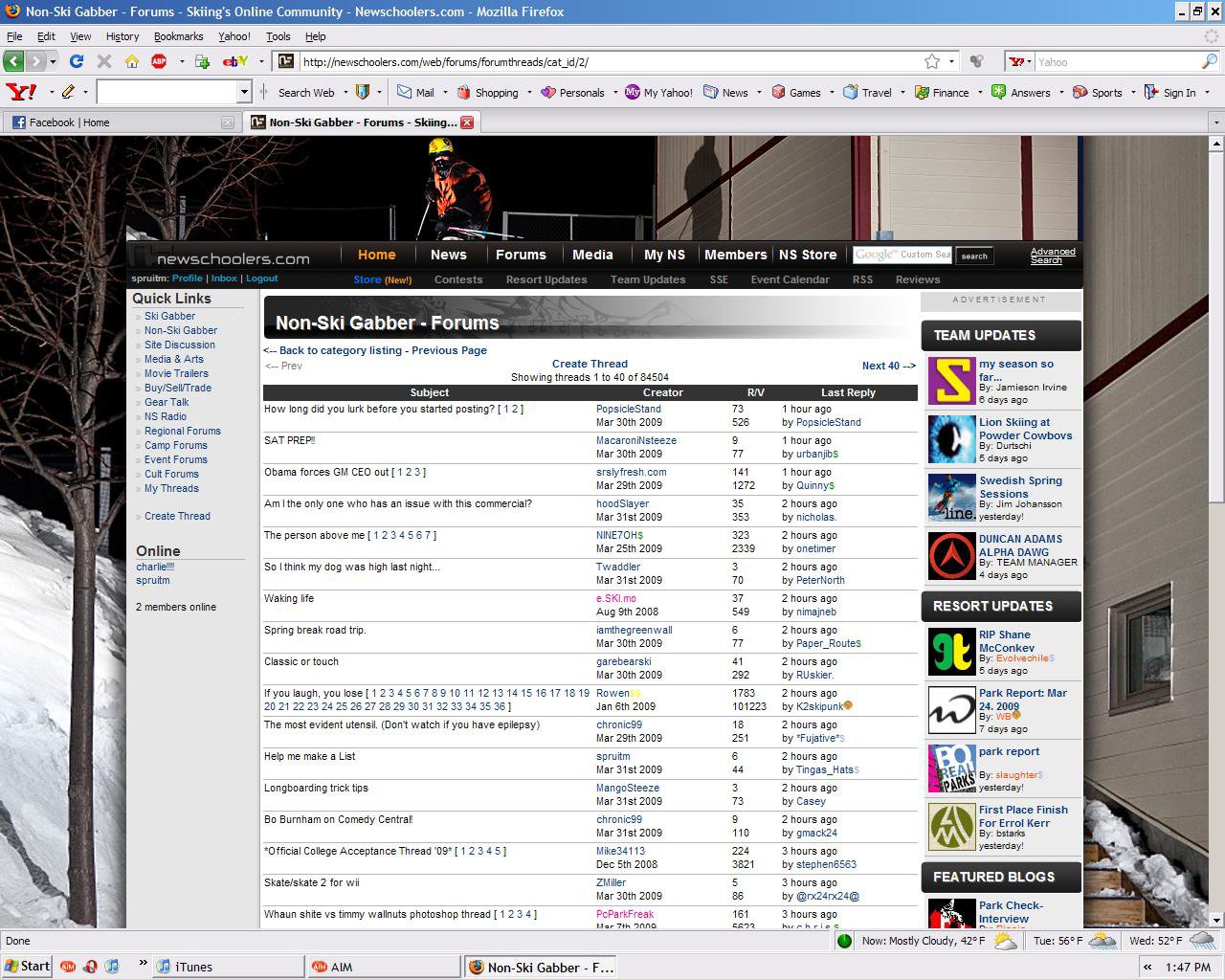Close the Non-Ski Gabber tab

click(467, 122)
